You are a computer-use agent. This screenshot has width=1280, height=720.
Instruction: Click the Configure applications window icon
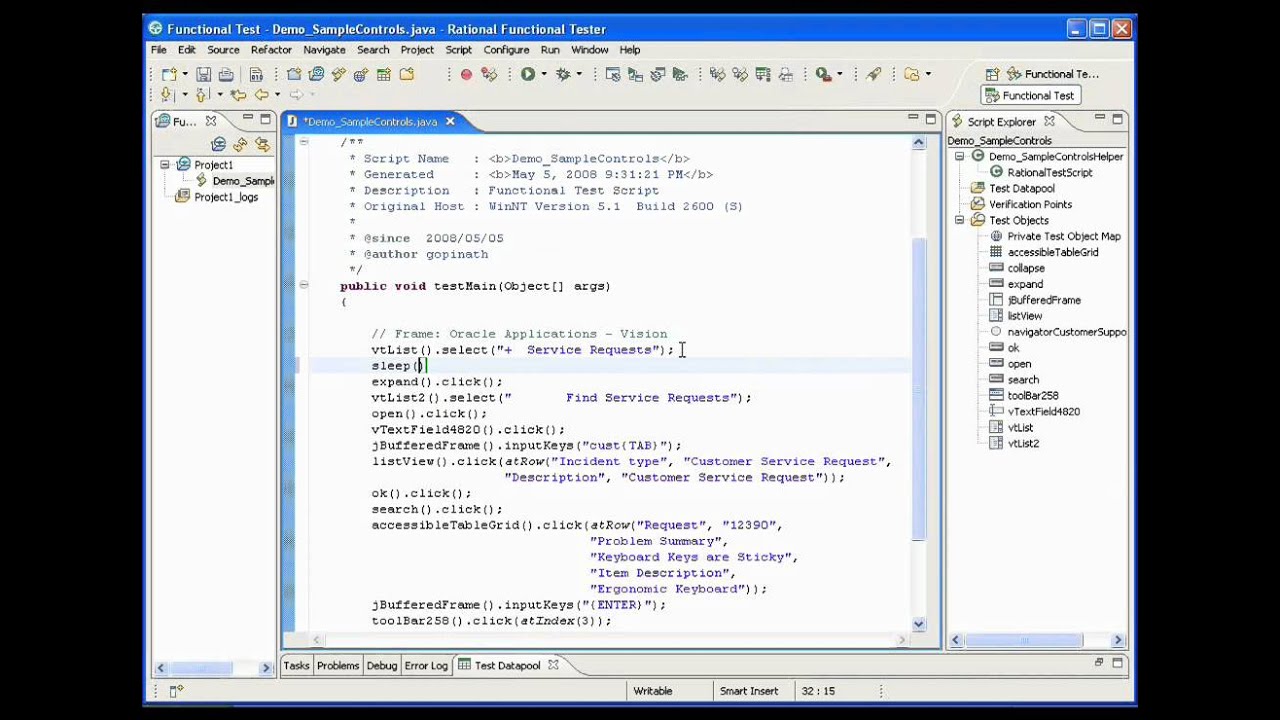click(612, 74)
